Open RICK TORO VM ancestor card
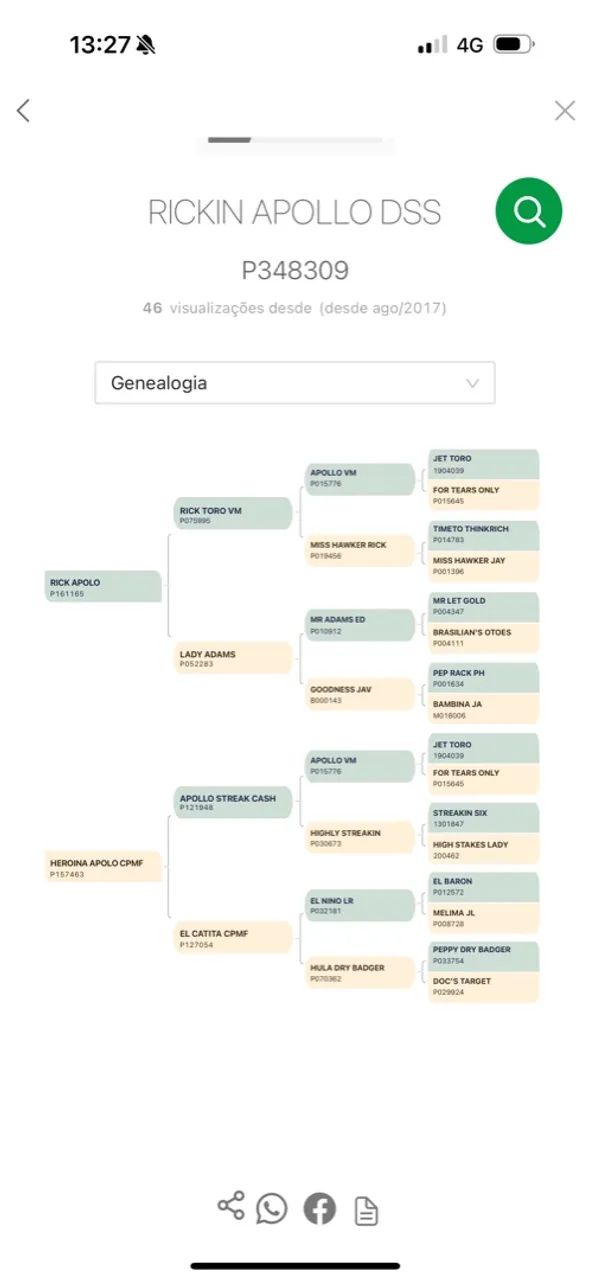Image resolution: width=590 pixels, height=1280 pixels. pos(234,515)
